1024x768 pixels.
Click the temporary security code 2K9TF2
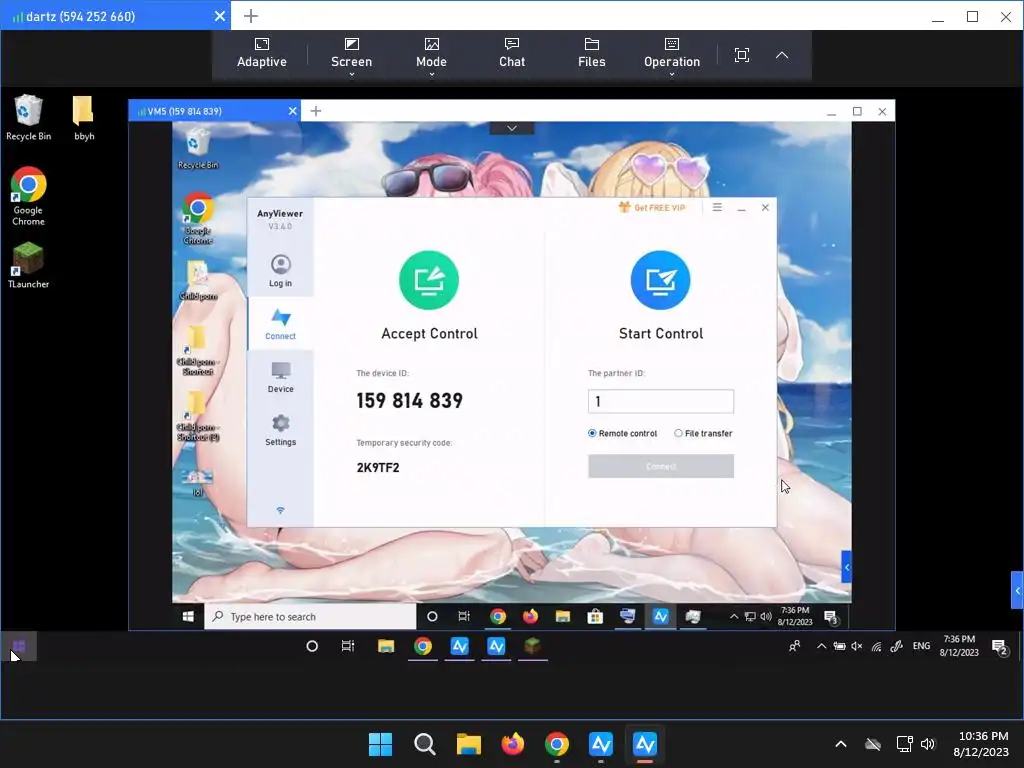click(377, 468)
